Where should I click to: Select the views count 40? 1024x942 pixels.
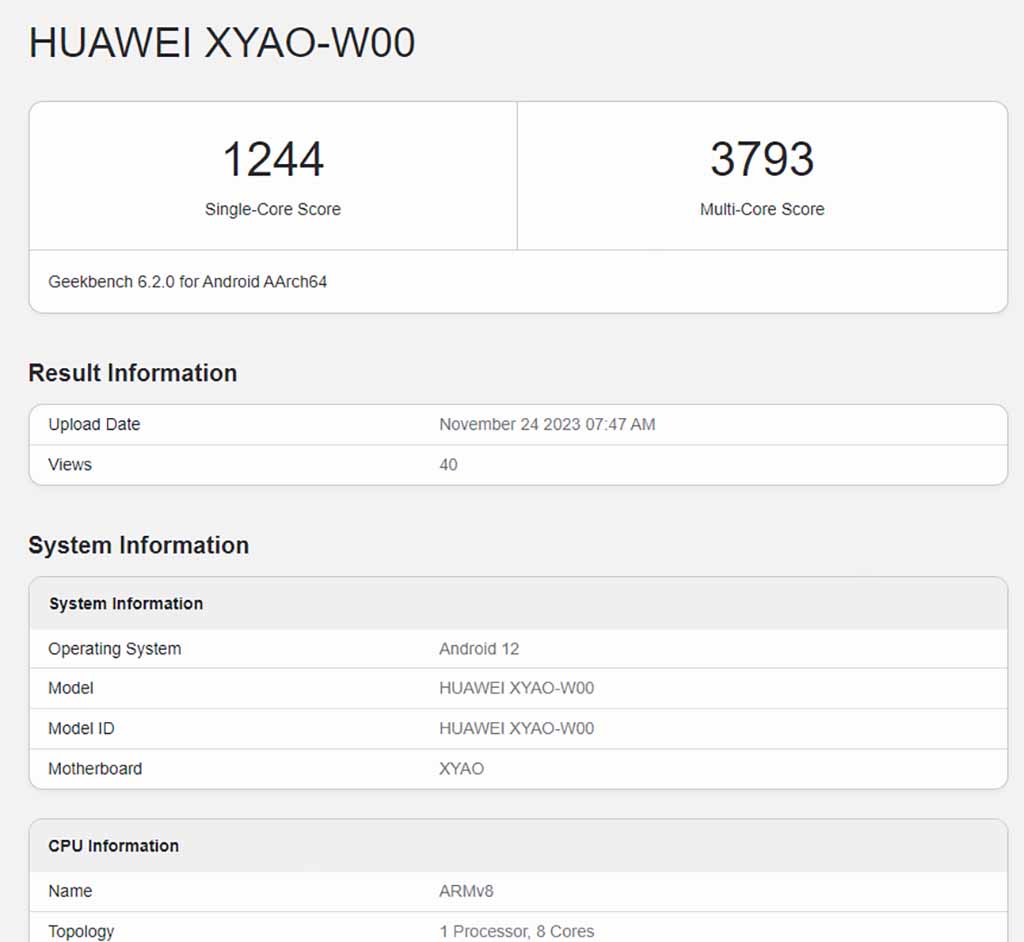tap(448, 464)
